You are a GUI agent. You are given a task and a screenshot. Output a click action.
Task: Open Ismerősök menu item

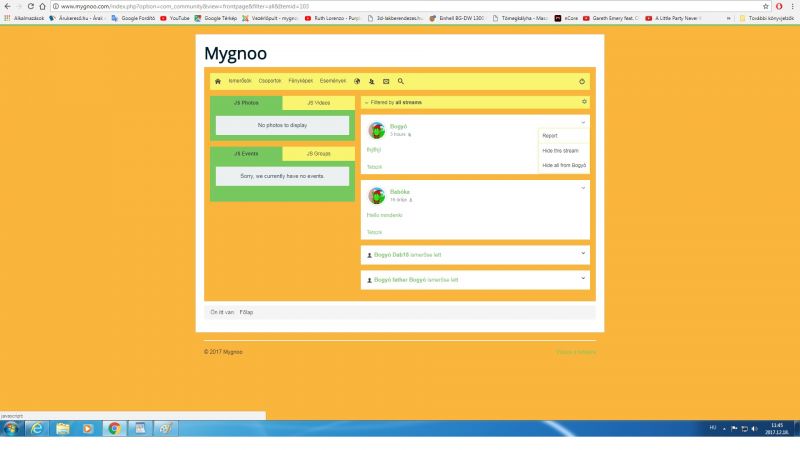tap(240, 81)
